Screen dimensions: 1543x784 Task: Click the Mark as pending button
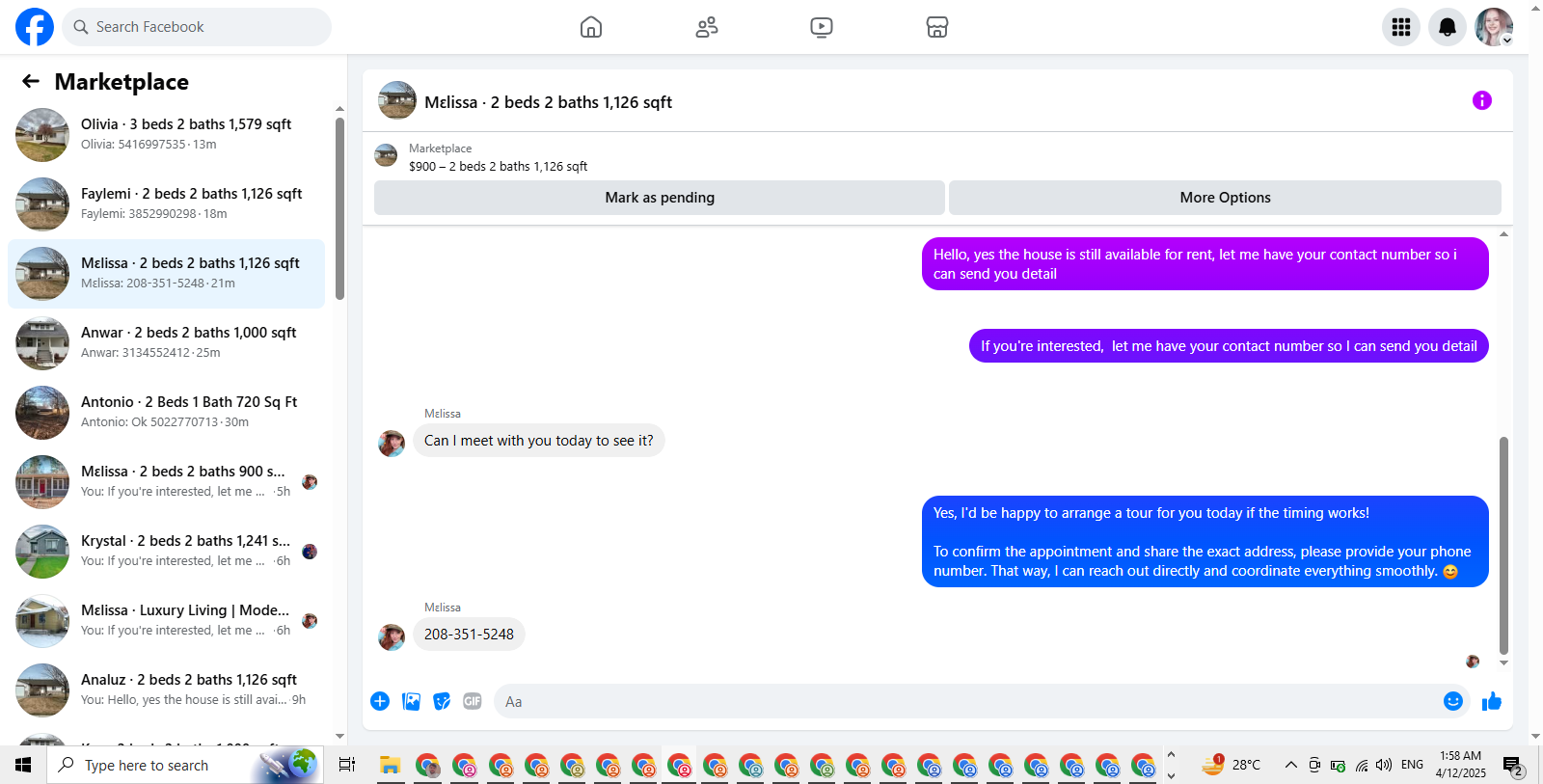click(x=660, y=198)
